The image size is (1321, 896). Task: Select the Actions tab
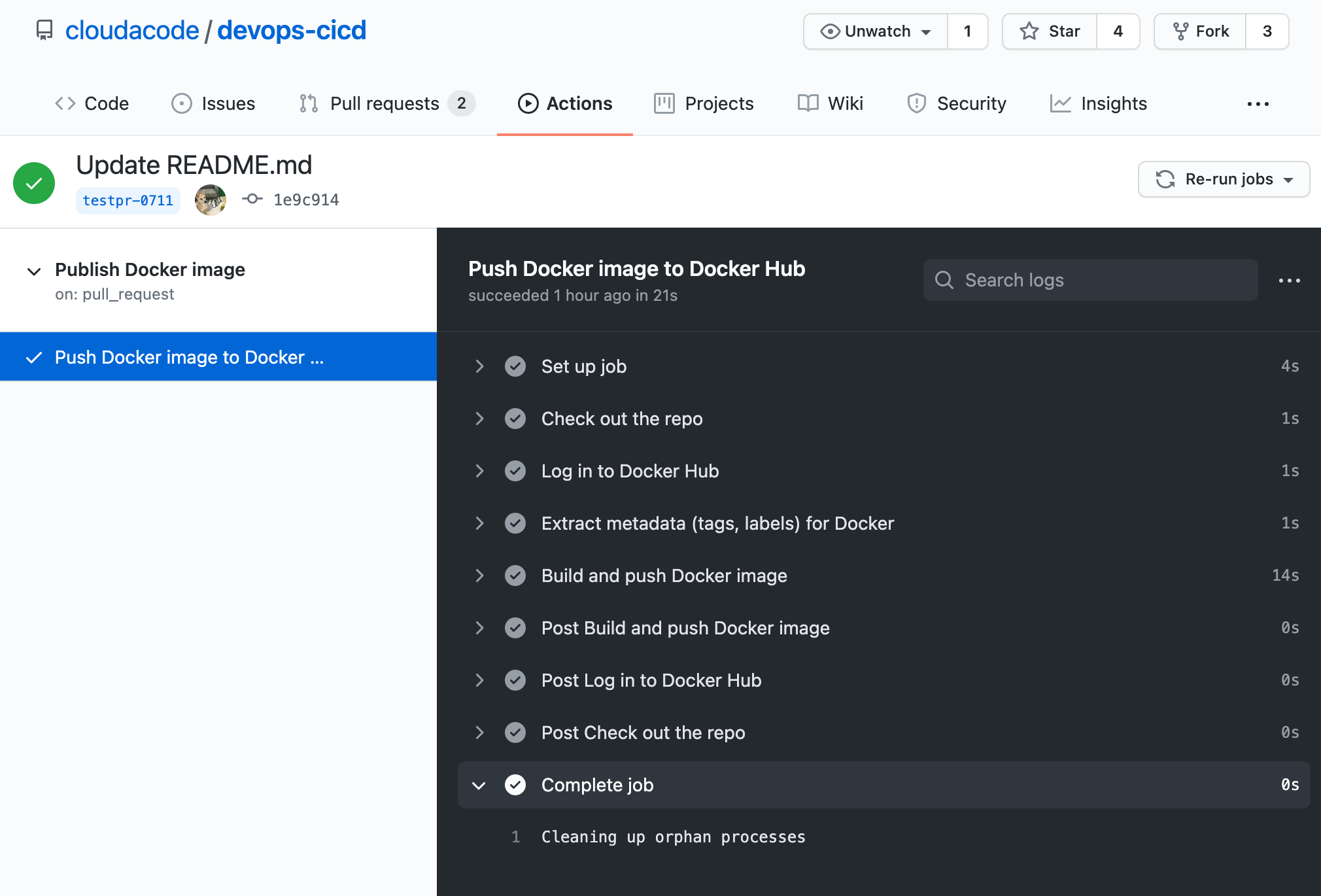(565, 103)
